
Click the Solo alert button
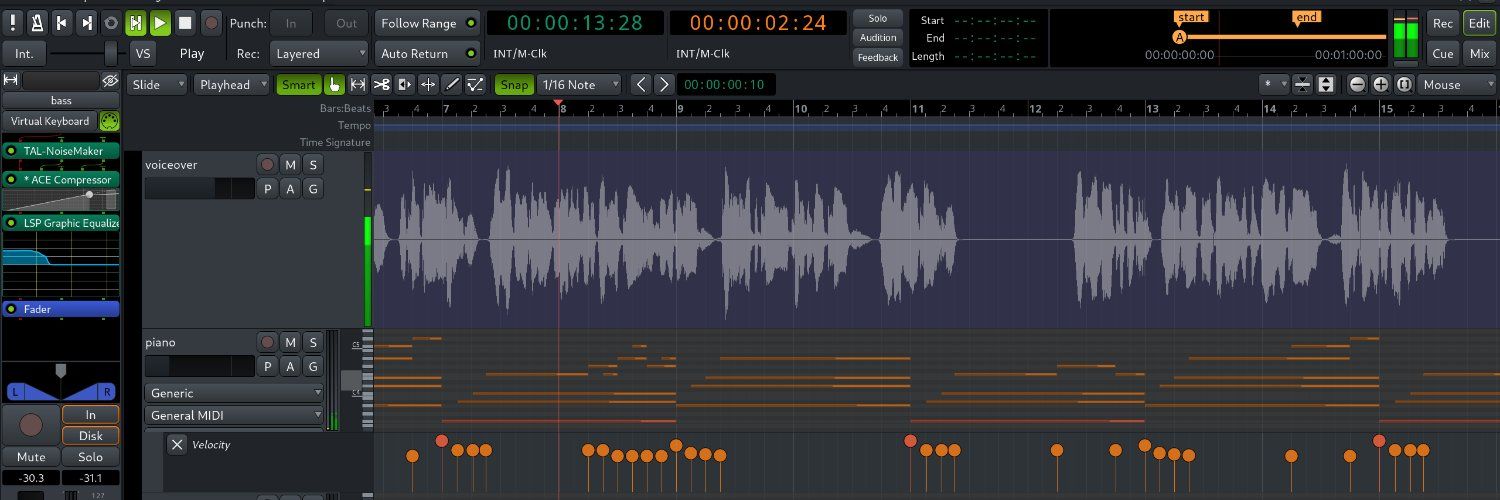(877, 19)
